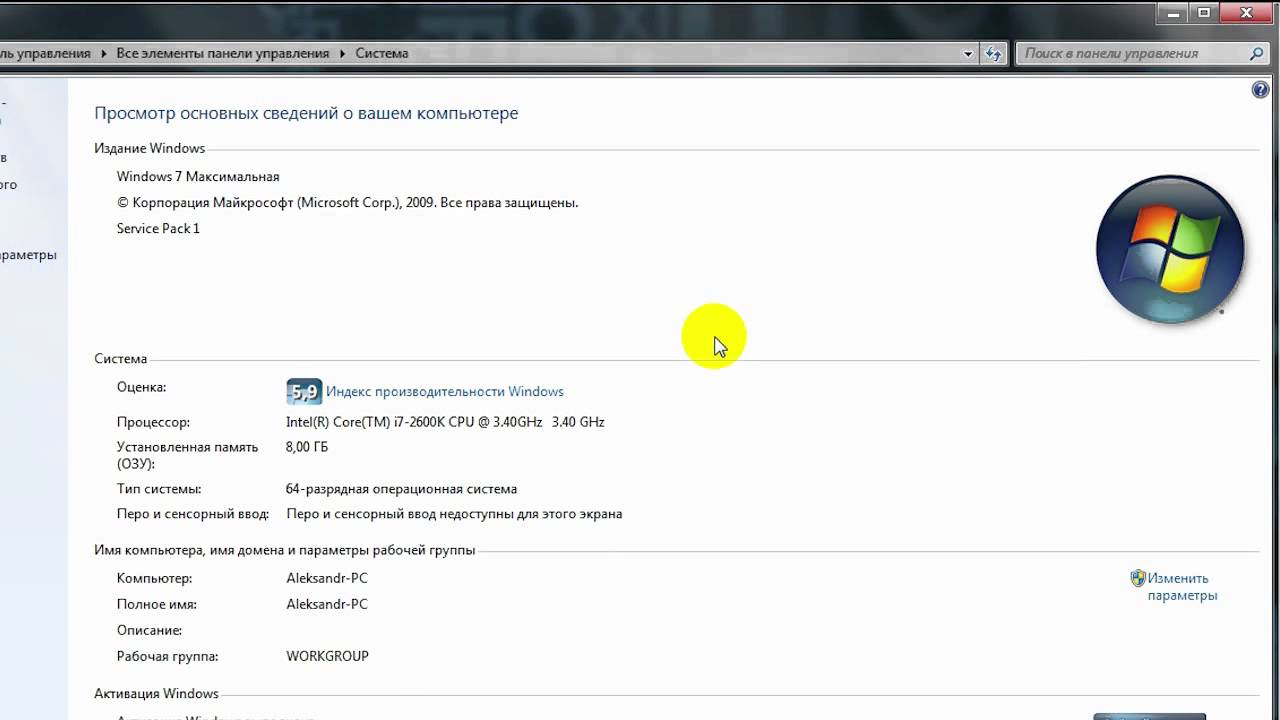Select Система breadcrumb item
This screenshot has width=1280, height=720.
(x=382, y=54)
